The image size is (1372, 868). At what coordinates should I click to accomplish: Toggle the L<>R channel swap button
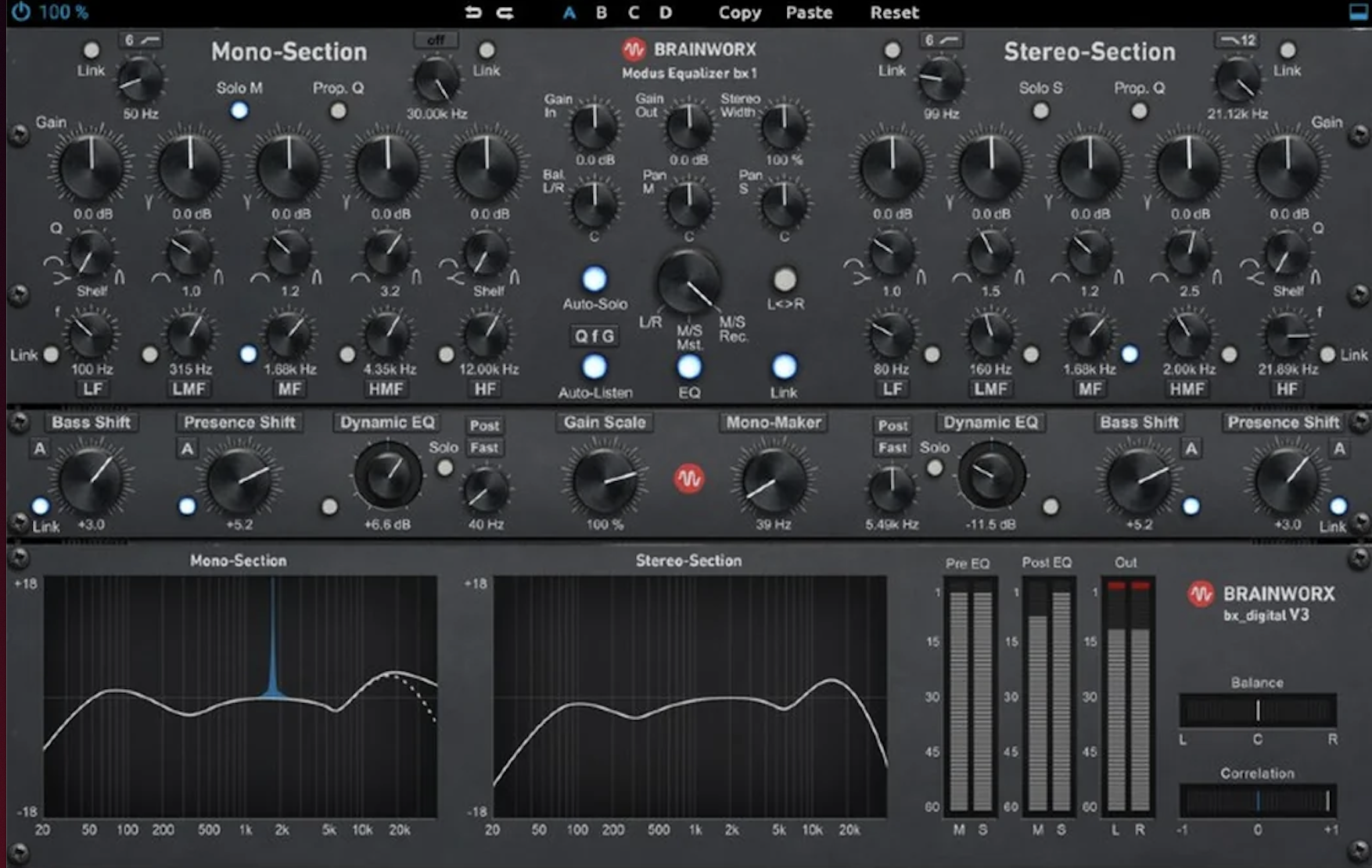coord(785,279)
